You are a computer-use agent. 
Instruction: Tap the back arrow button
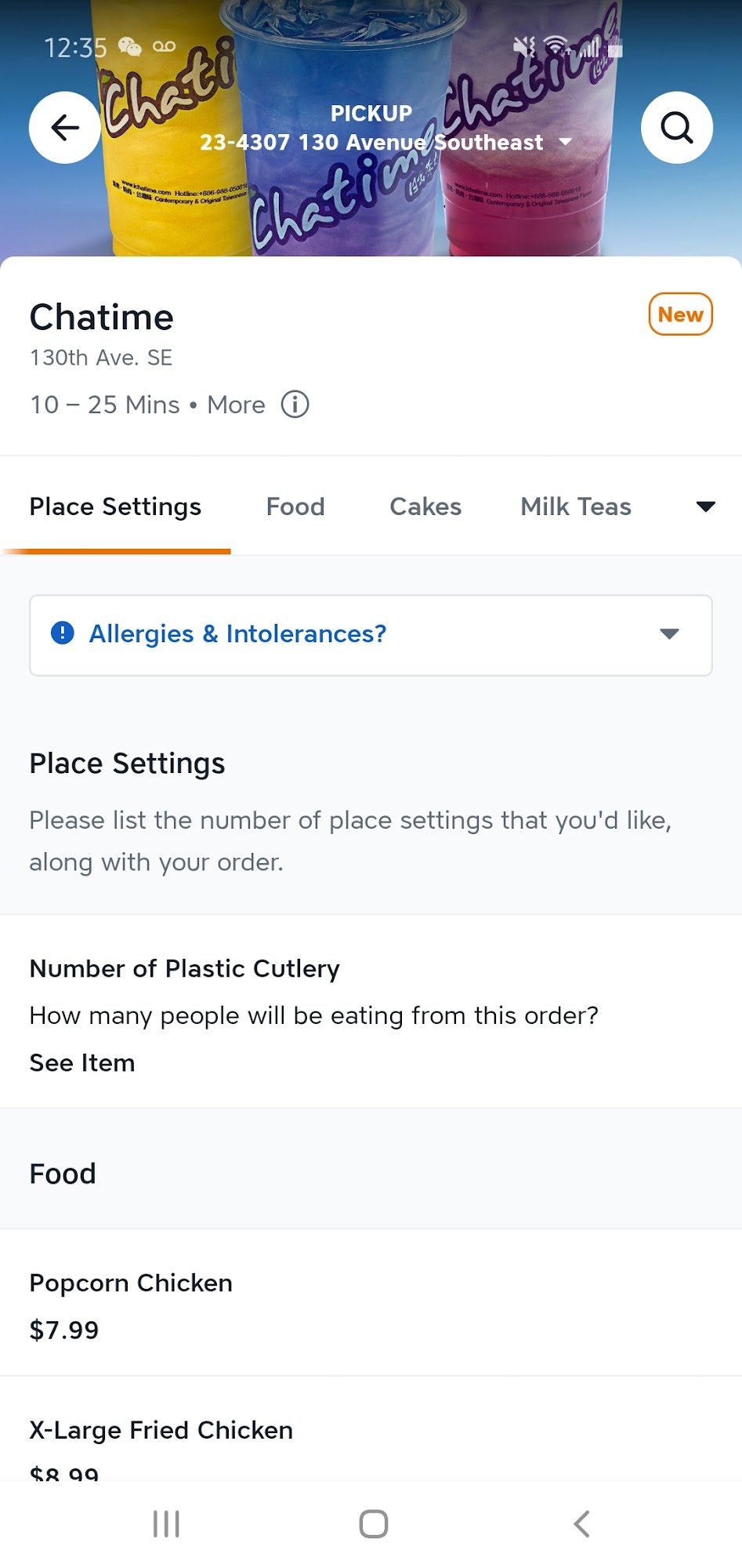click(65, 127)
